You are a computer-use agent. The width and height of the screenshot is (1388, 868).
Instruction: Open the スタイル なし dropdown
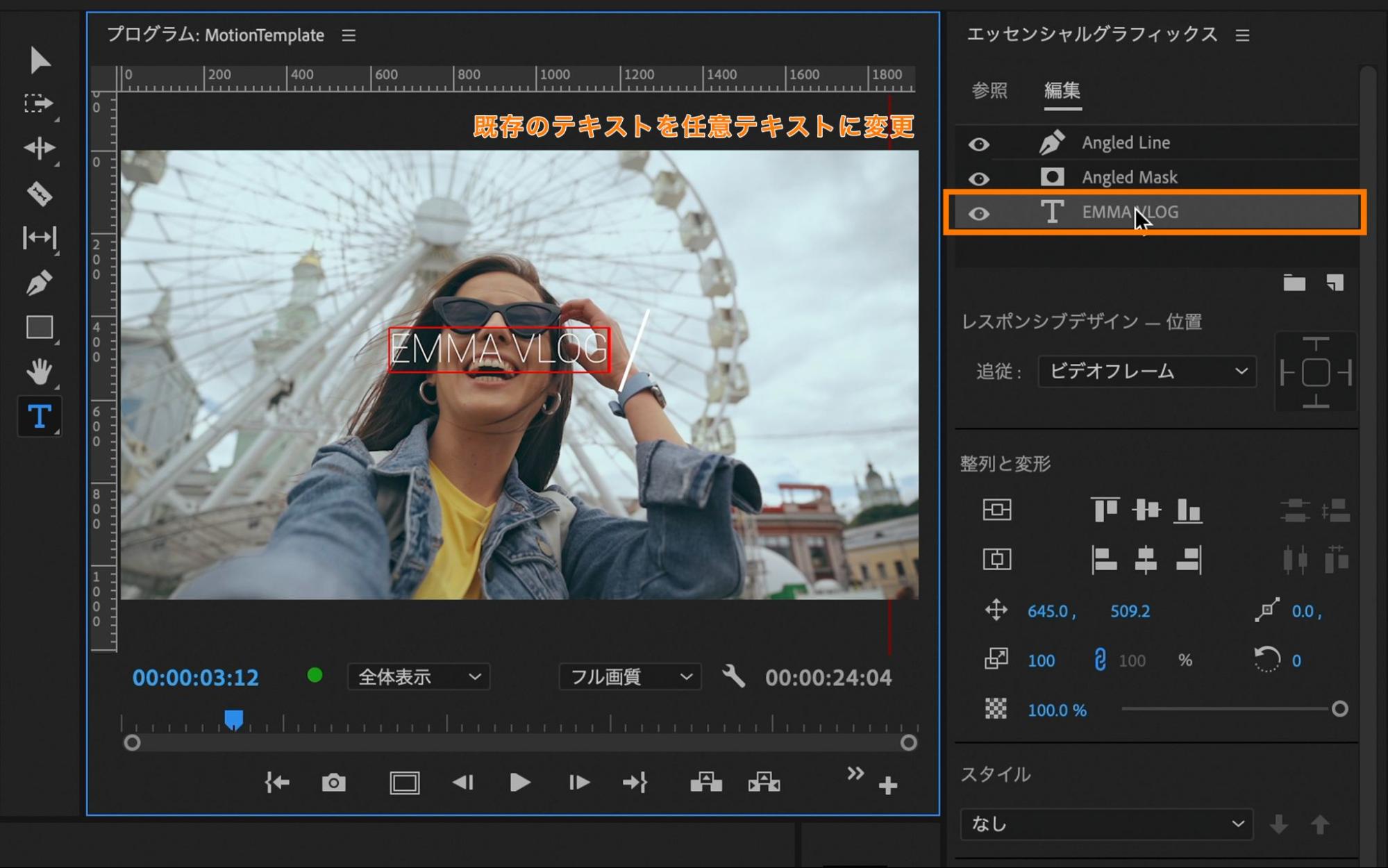point(1105,824)
